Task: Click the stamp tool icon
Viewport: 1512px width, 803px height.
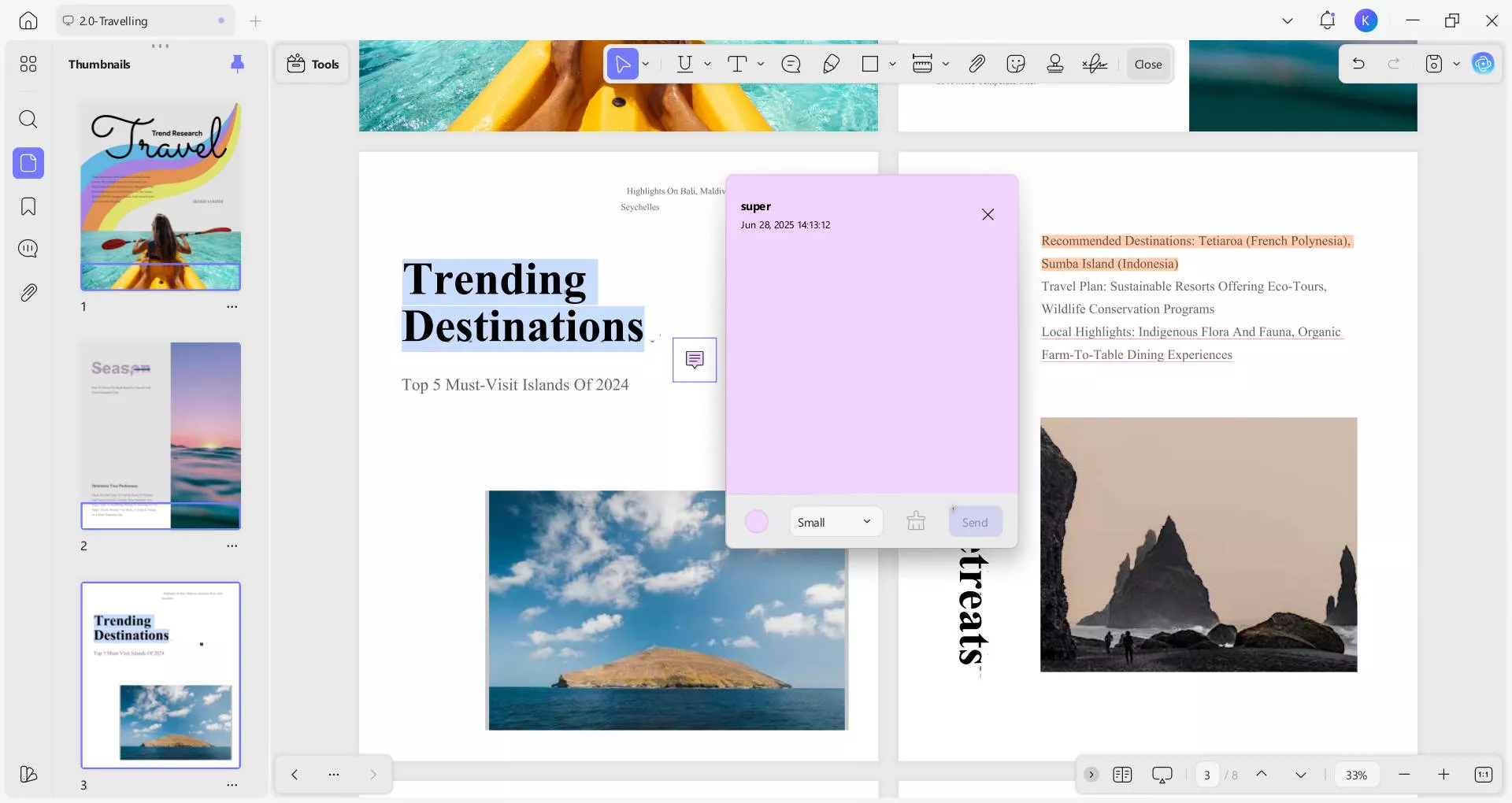Action: click(1055, 64)
